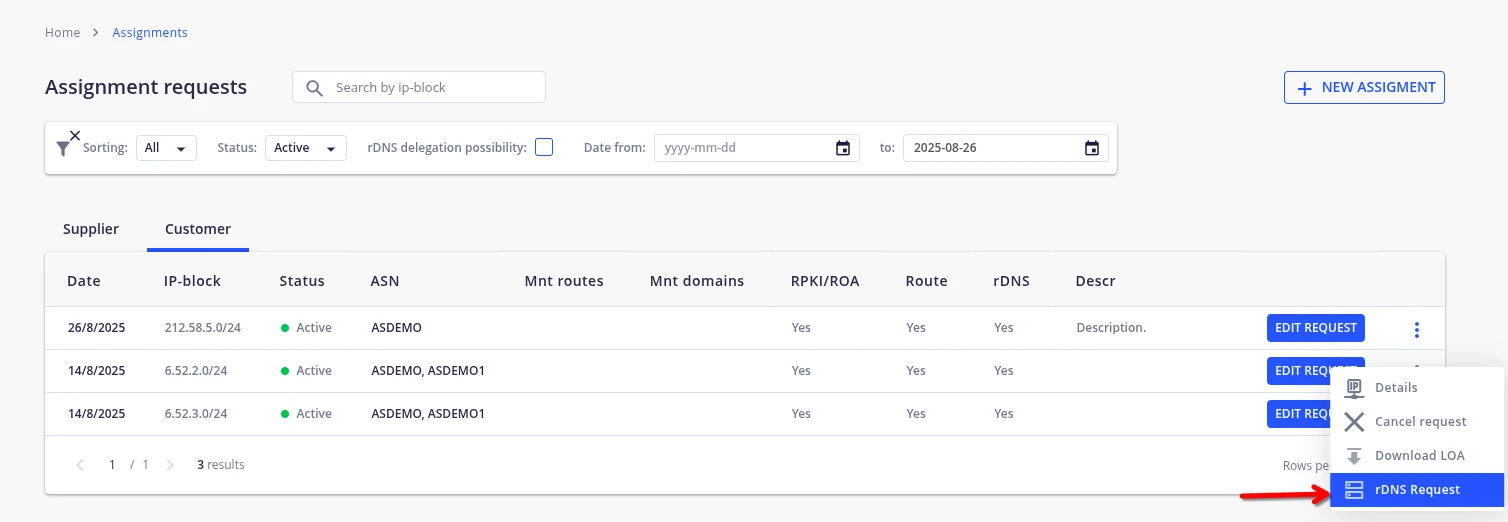Click the 'to' date field 2025-08-26
The image size is (1508, 522).
(x=1006, y=148)
